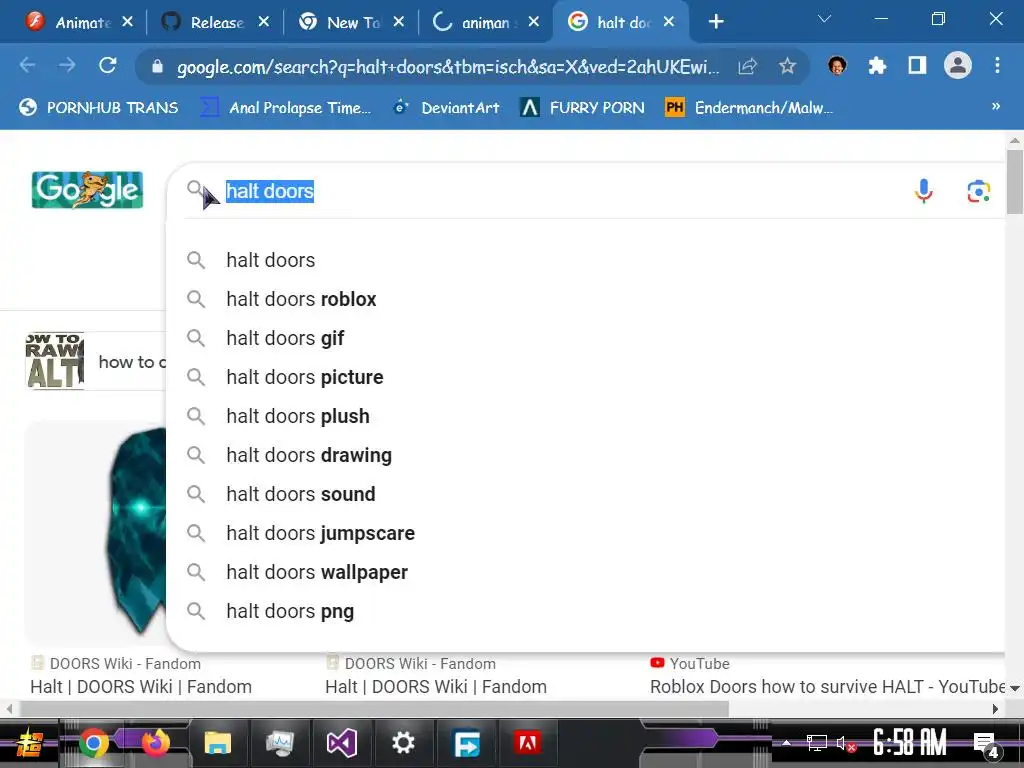Toggle the browser side panel

click(917, 65)
